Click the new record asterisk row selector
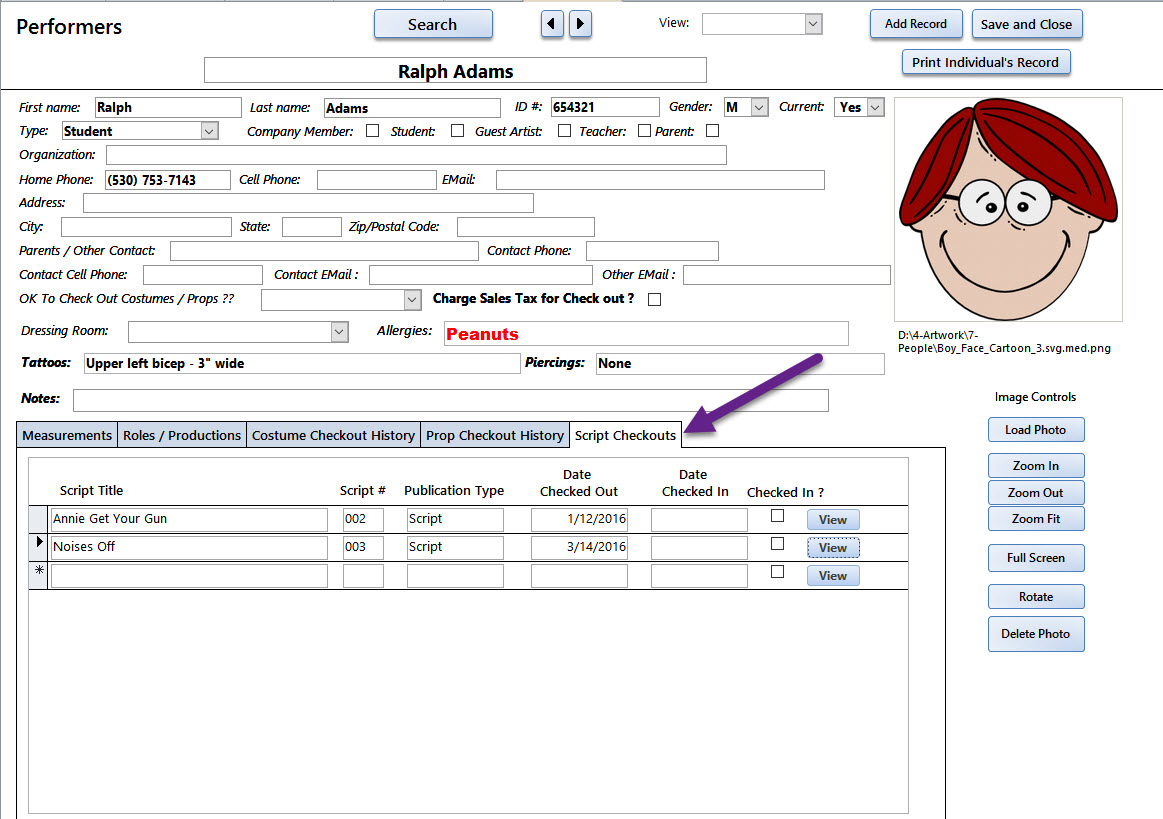The height and width of the screenshot is (819, 1163). [39, 576]
